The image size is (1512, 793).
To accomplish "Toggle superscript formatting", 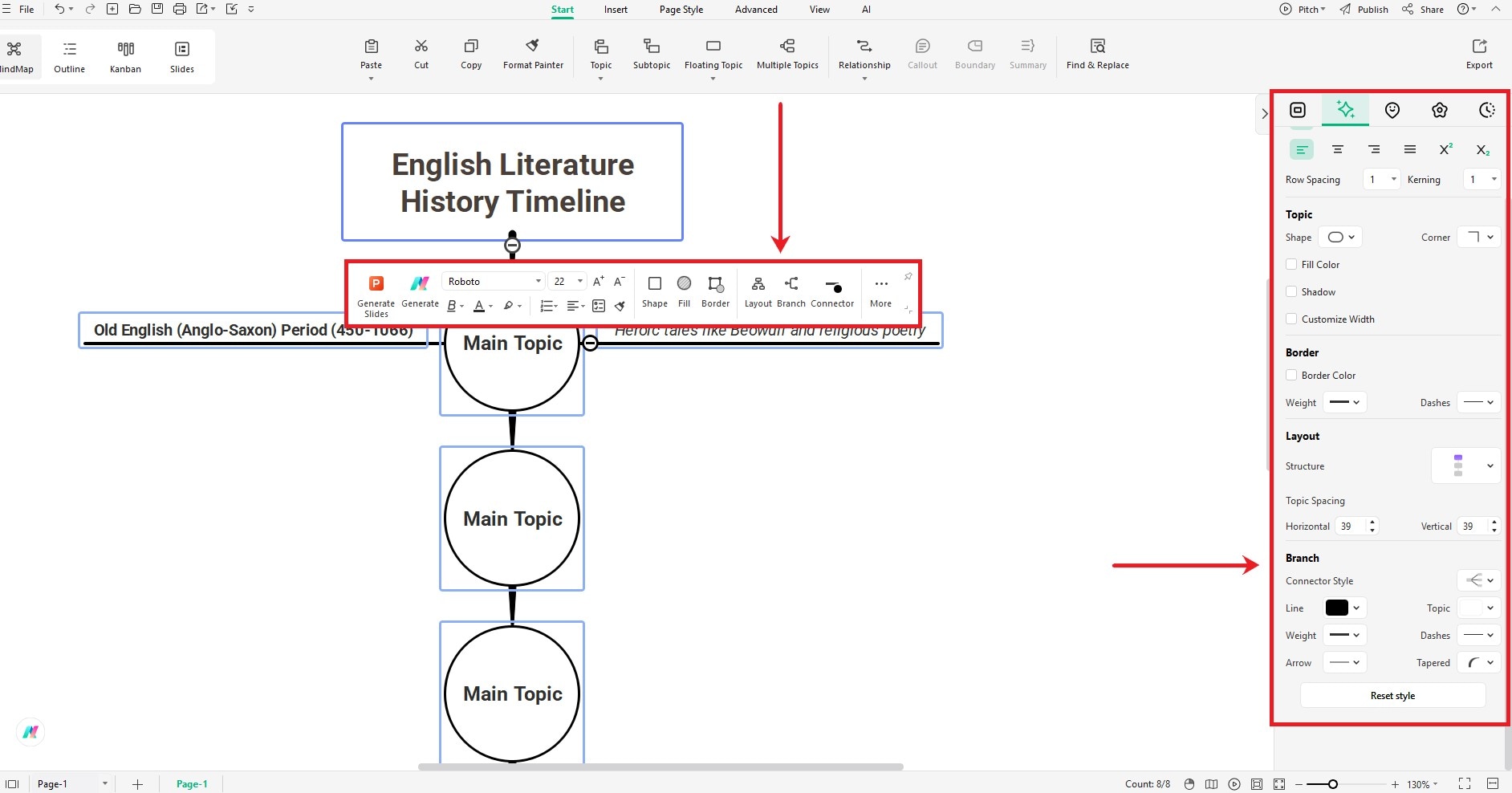I will pyautogui.click(x=1446, y=149).
